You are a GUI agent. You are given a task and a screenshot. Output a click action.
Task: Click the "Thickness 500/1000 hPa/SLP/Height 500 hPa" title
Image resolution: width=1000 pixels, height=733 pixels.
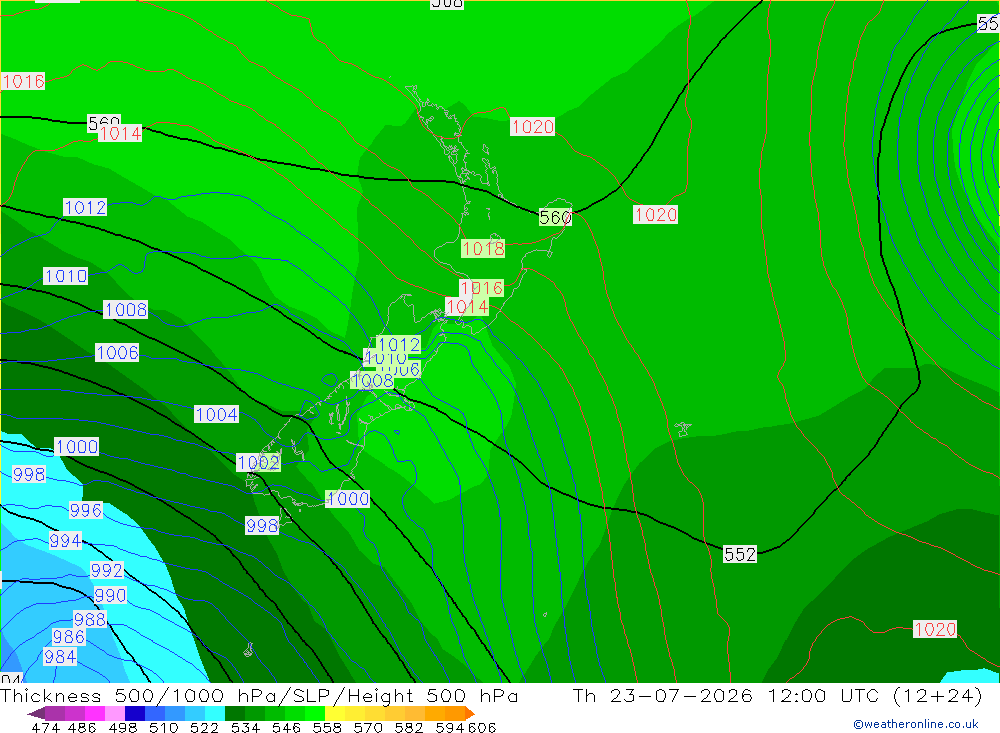[259, 696]
